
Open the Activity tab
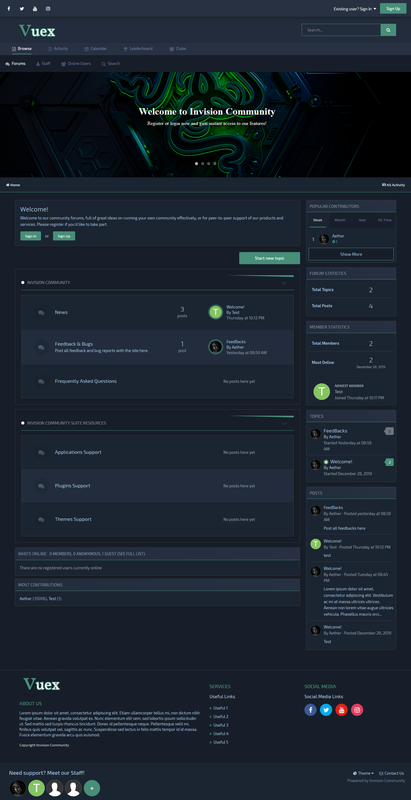pyautogui.click(x=58, y=49)
